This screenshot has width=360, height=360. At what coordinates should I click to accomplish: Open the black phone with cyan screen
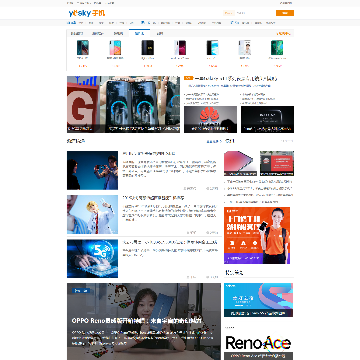click(x=212, y=48)
